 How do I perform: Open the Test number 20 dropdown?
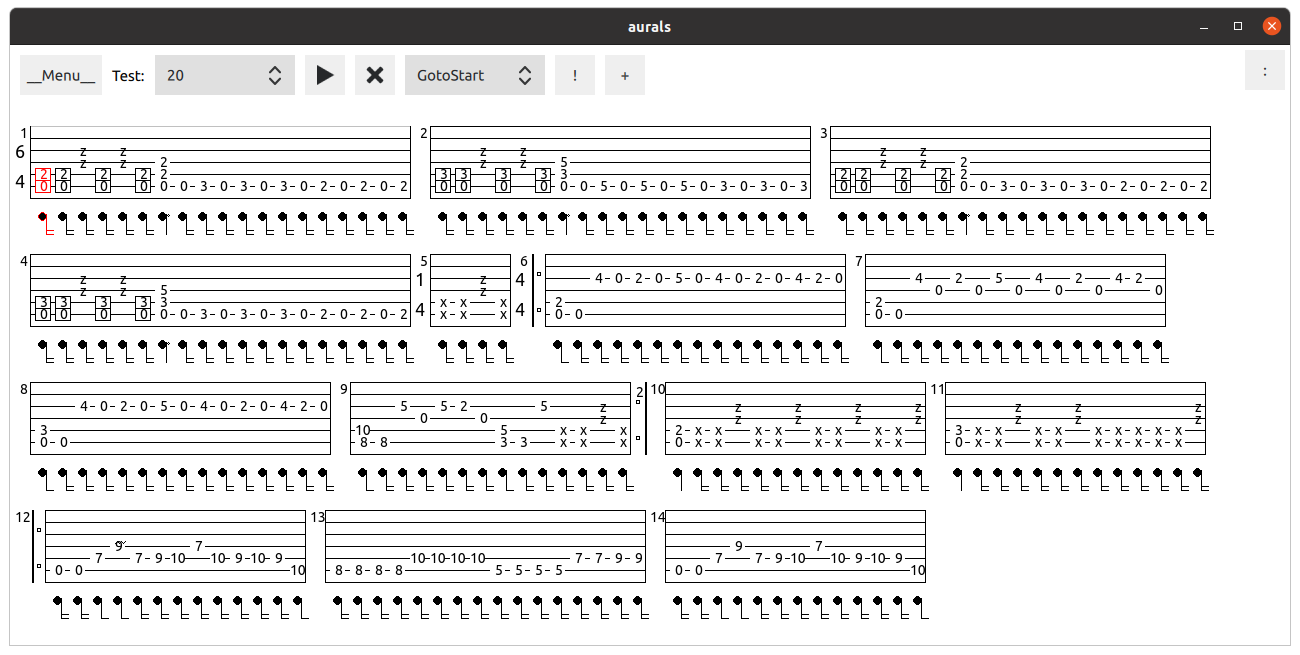225,75
